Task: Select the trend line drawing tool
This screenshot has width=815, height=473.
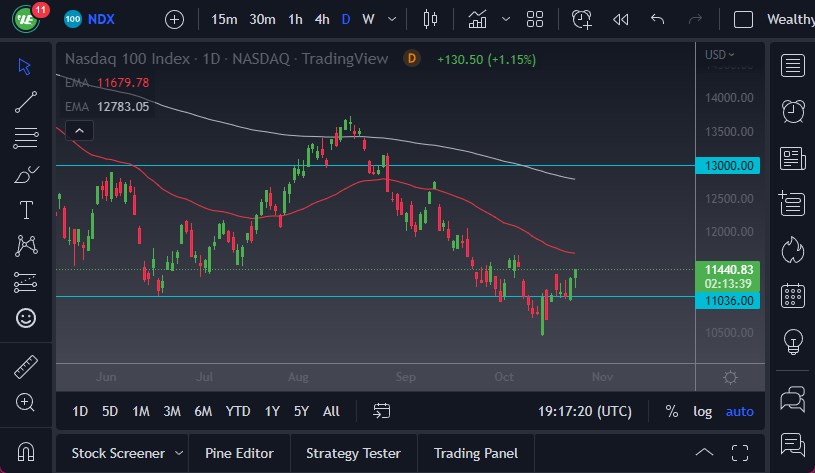Action: (x=27, y=101)
